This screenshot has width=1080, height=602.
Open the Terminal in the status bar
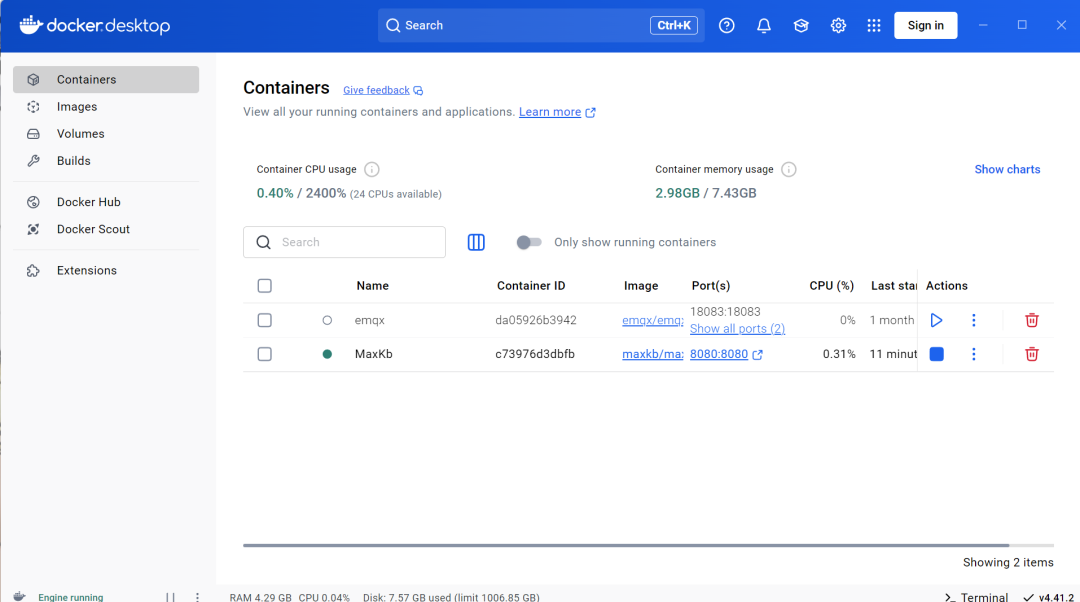pos(976,596)
